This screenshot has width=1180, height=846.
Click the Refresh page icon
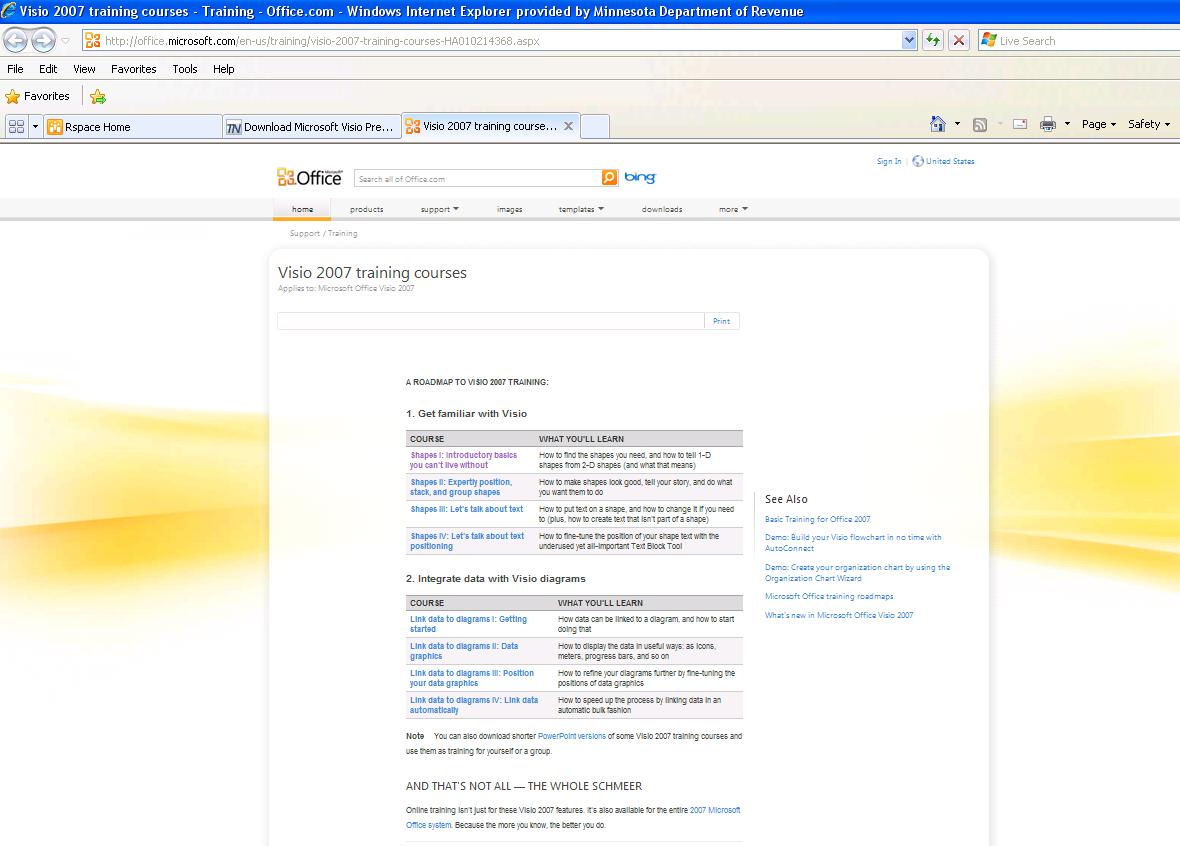point(933,41)
